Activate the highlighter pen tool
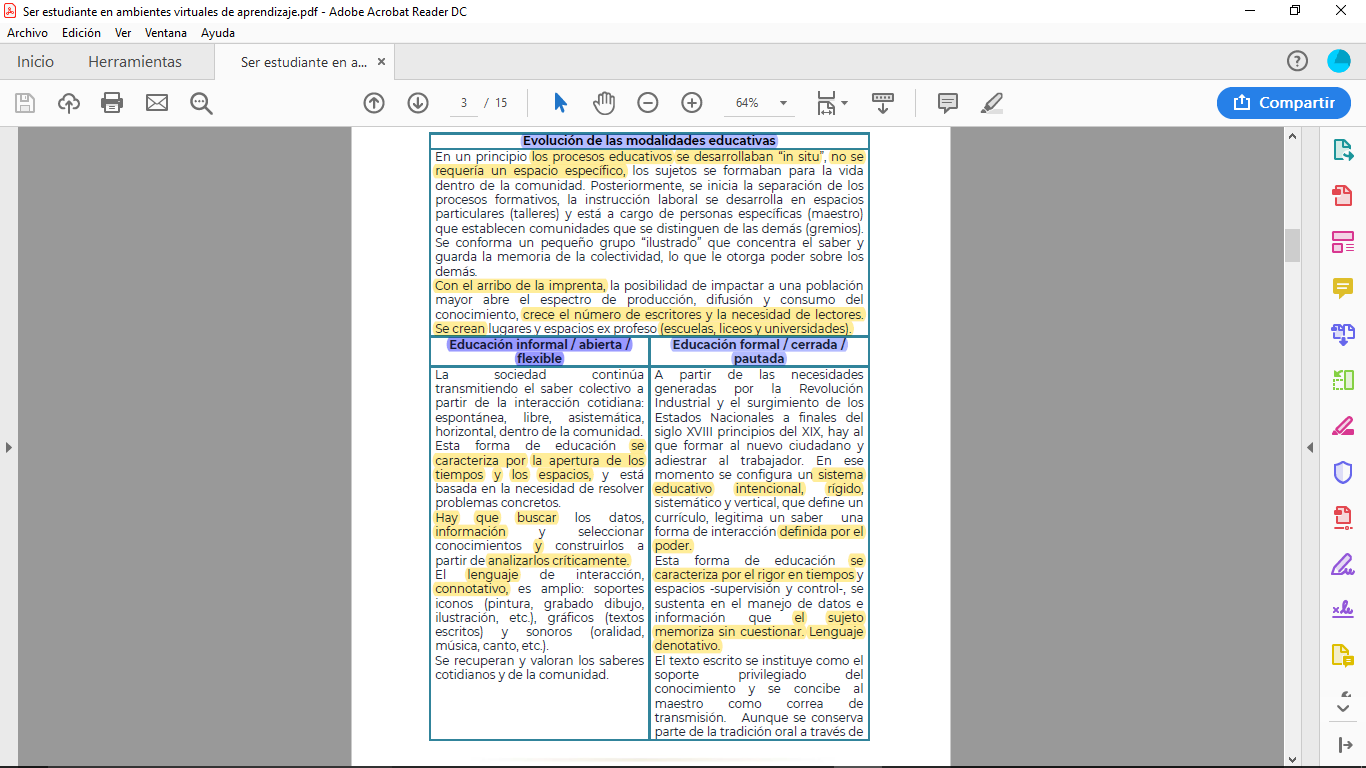 pos(991,103)
